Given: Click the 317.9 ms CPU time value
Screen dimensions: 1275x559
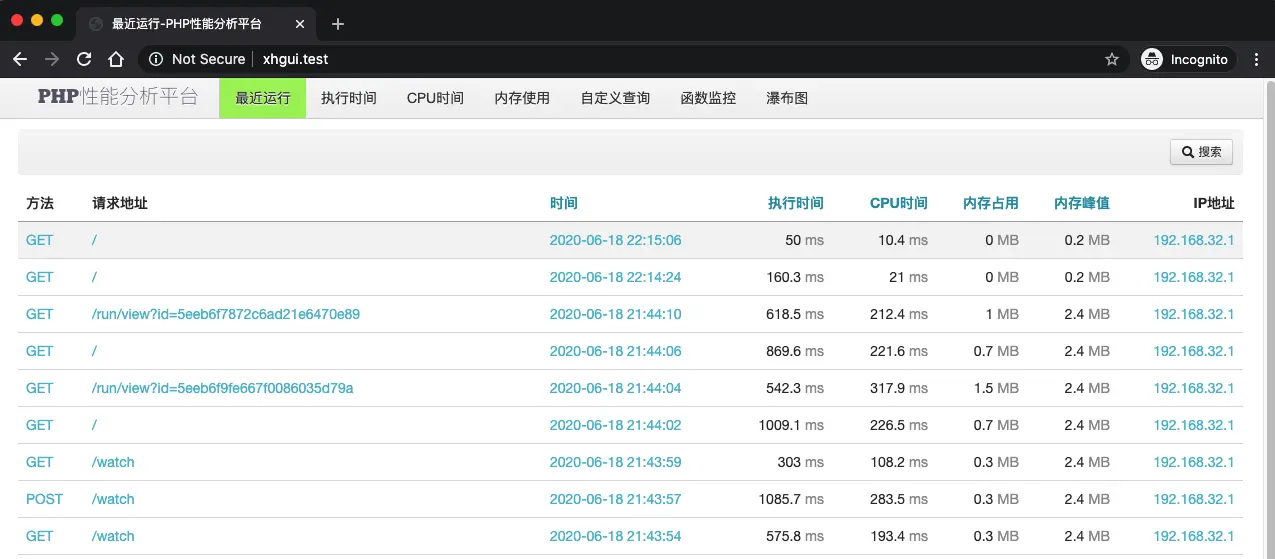Looking at the screenshot, I should [x=899, y=388].
